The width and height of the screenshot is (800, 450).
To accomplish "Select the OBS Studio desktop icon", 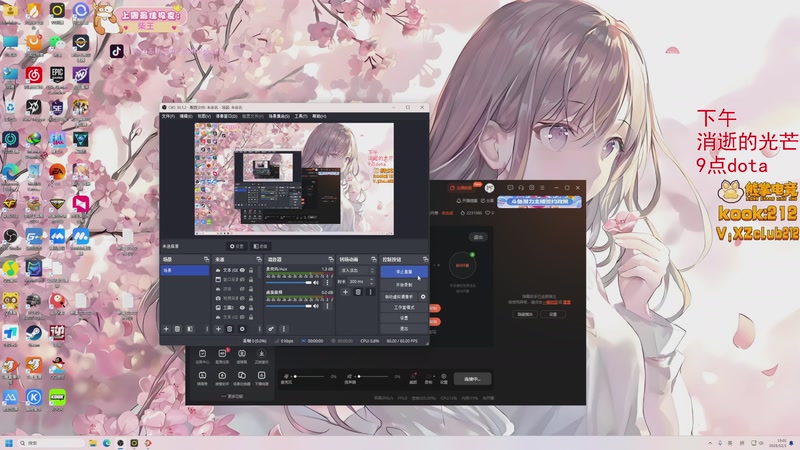I will pos(10,238).
